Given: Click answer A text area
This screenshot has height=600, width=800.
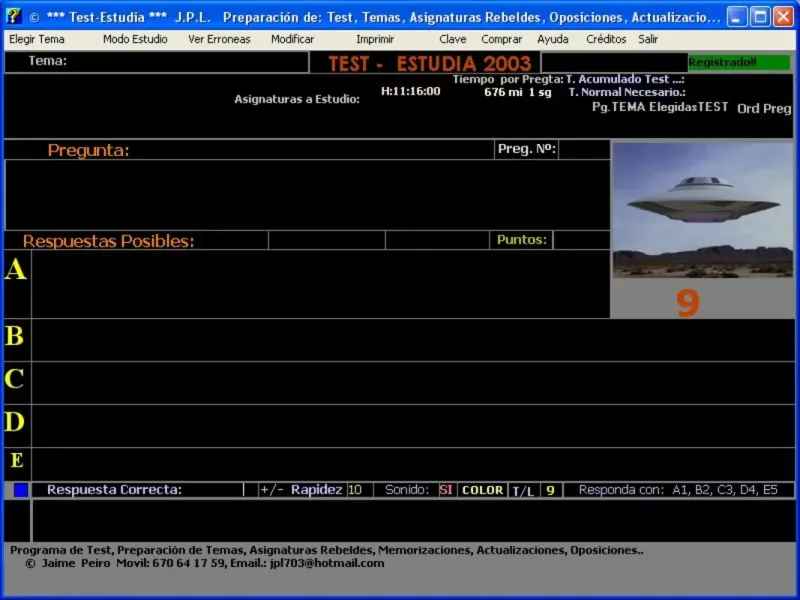Looking at the screenshot, I should tap(320, 284).
